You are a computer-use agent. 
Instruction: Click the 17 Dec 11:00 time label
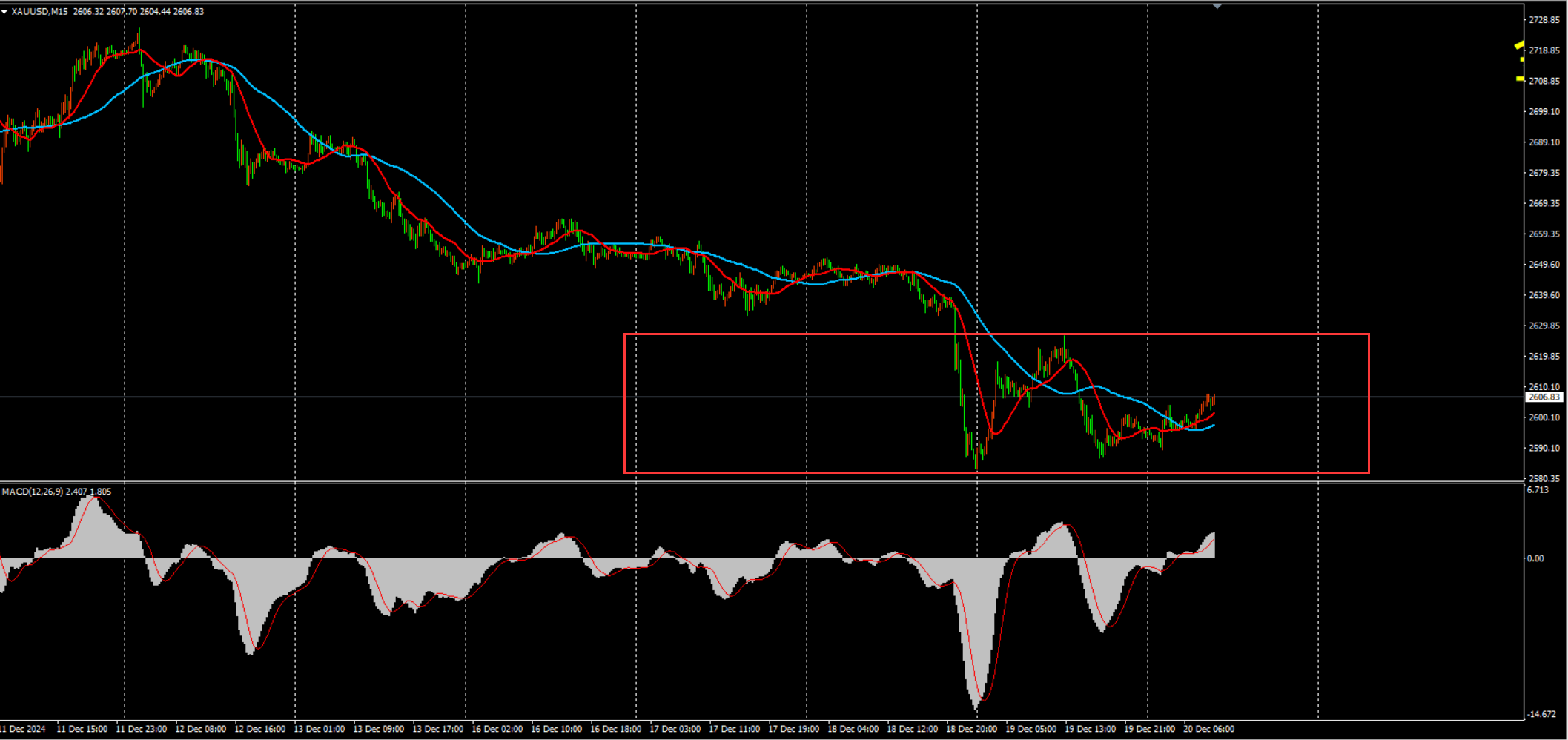[734, 729]
